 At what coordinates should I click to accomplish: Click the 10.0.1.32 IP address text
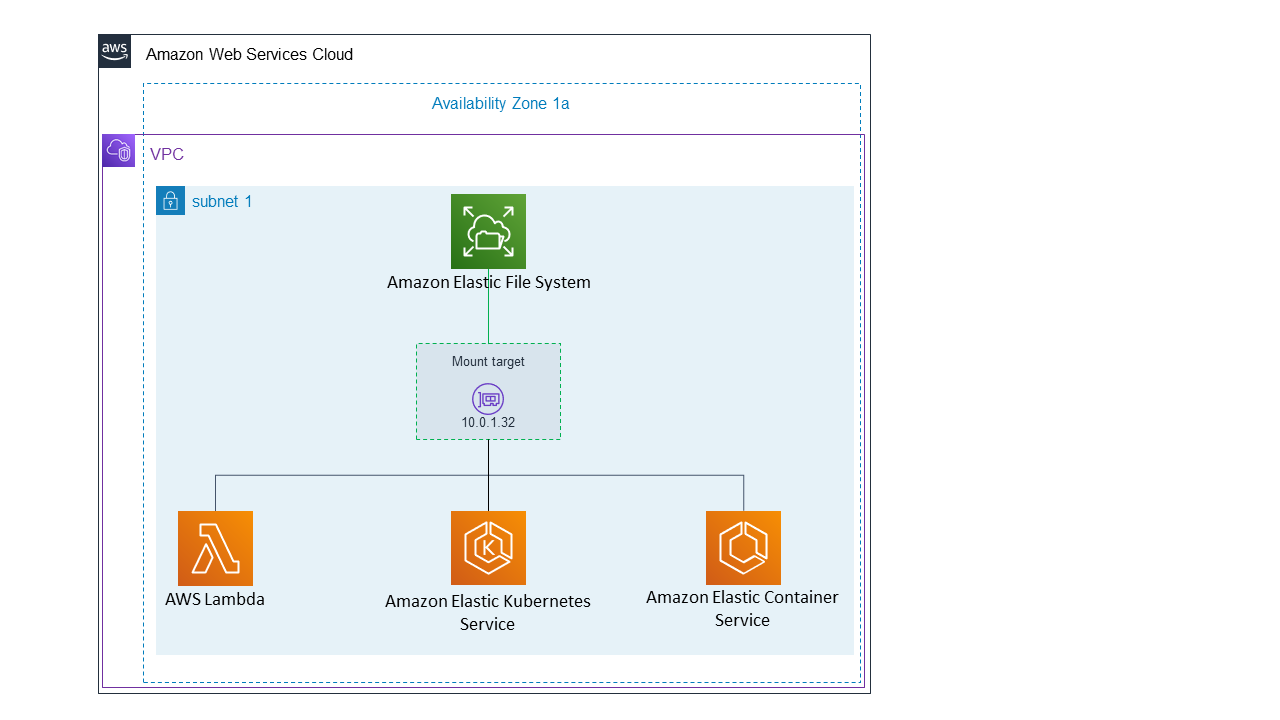click(x=488, y=422)
